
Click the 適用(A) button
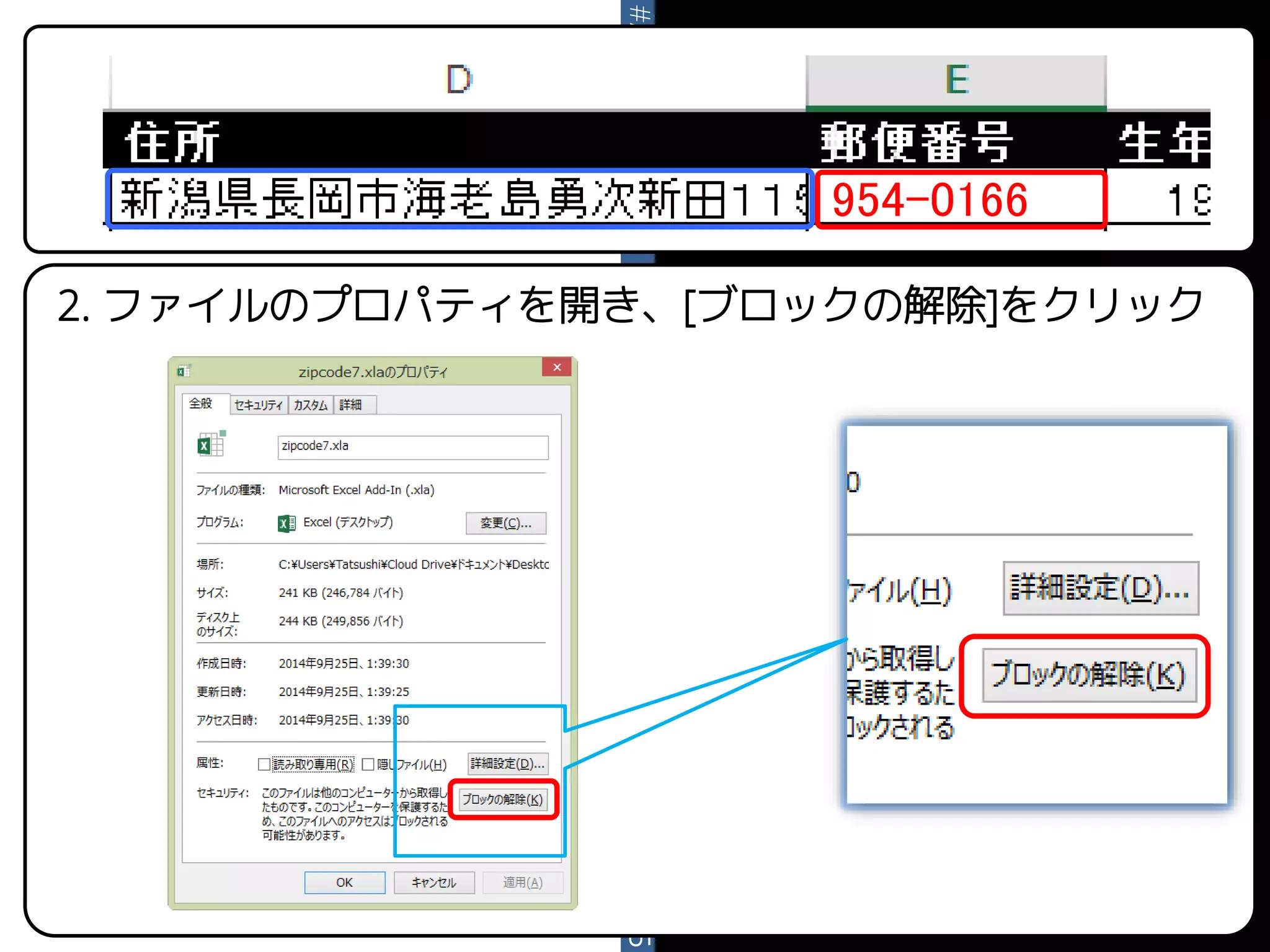coord(523,883)
